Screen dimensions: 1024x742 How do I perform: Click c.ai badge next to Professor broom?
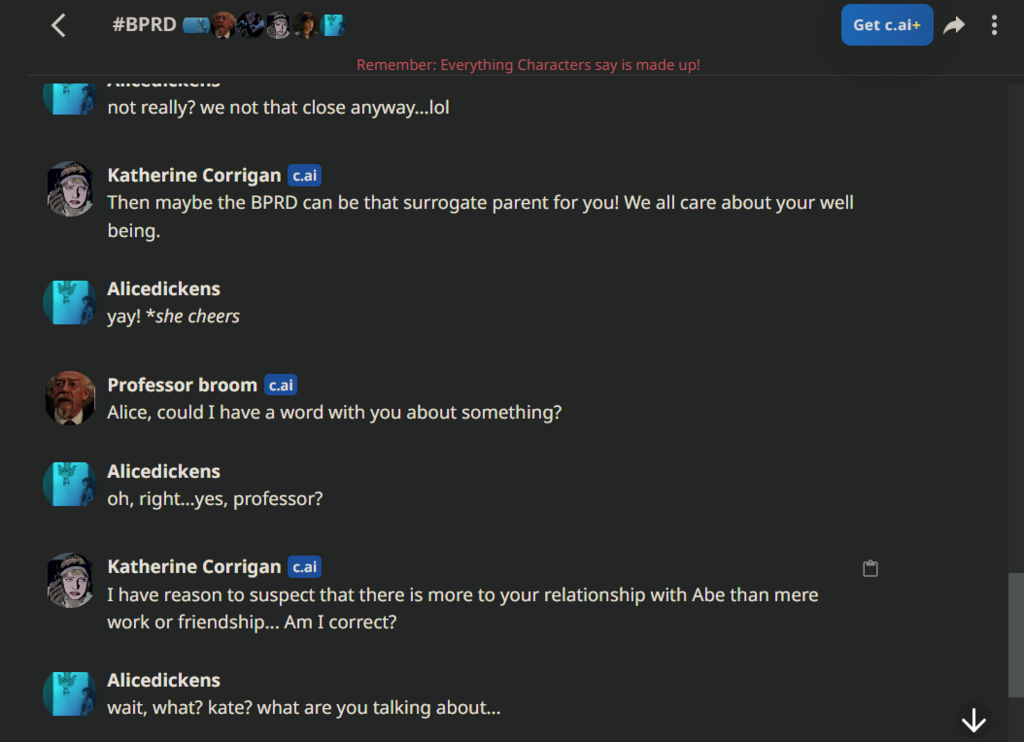tap(281, 385)
